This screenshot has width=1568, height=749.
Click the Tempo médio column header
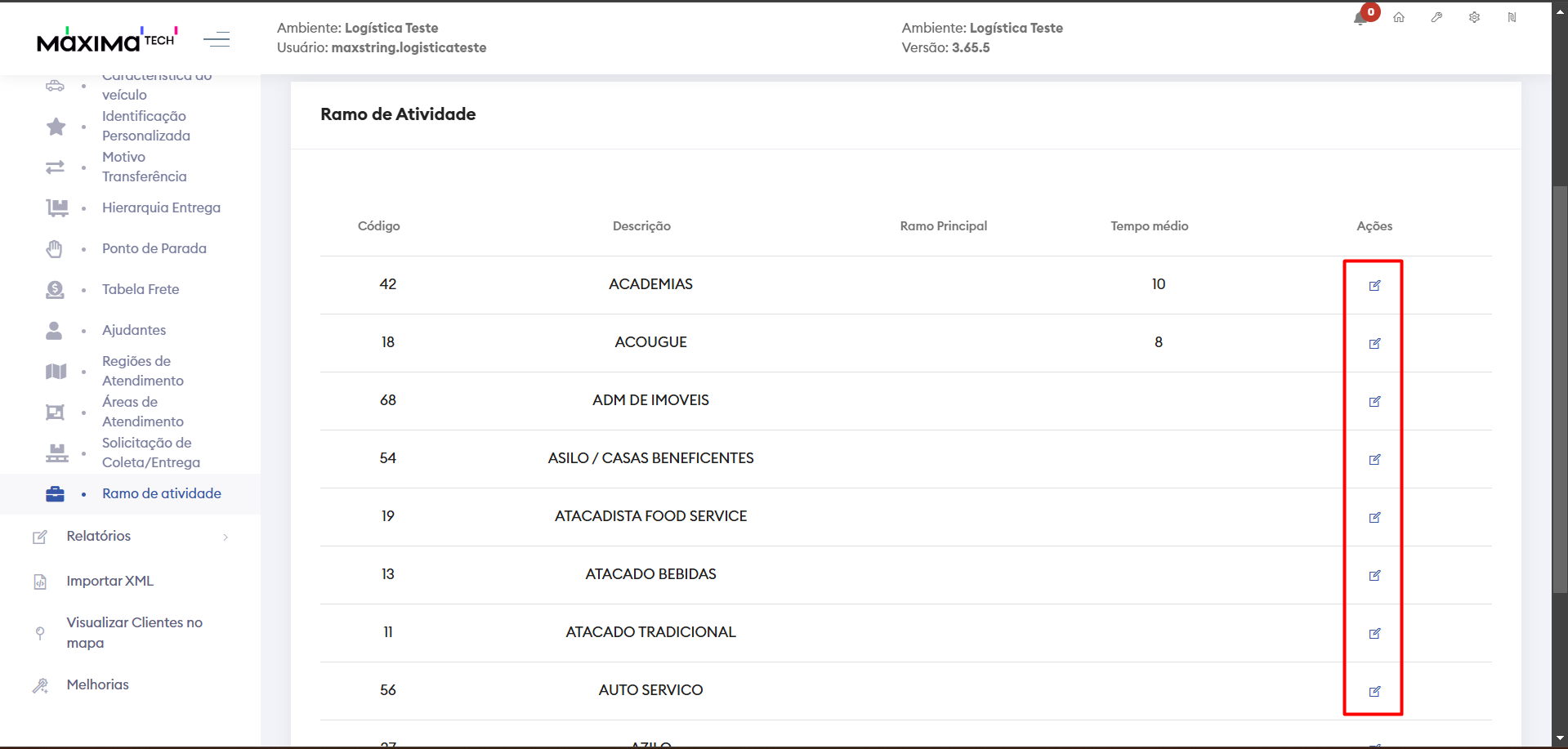[x=1150, y=226]
